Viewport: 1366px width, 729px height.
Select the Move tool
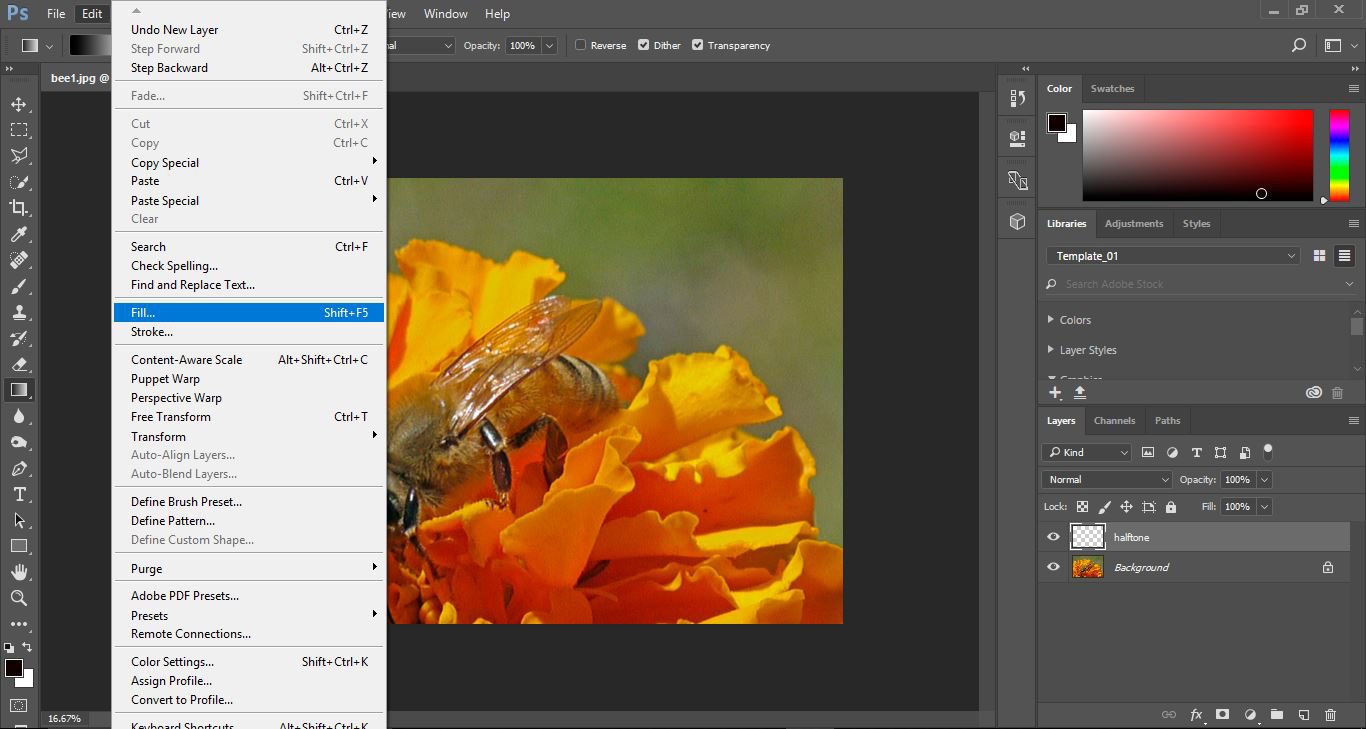coord(19,104)
